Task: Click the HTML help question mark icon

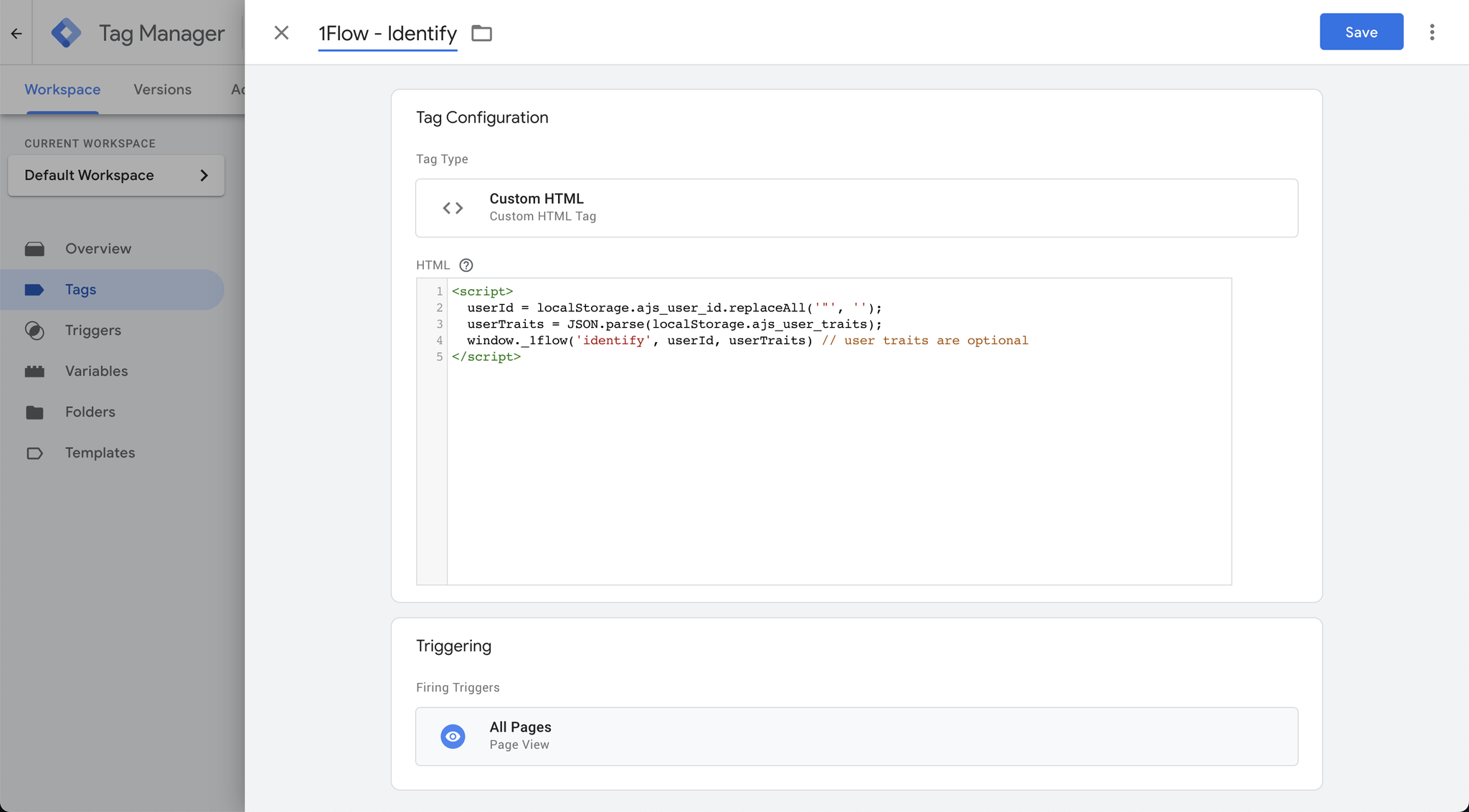Action: tap(466, 265)
